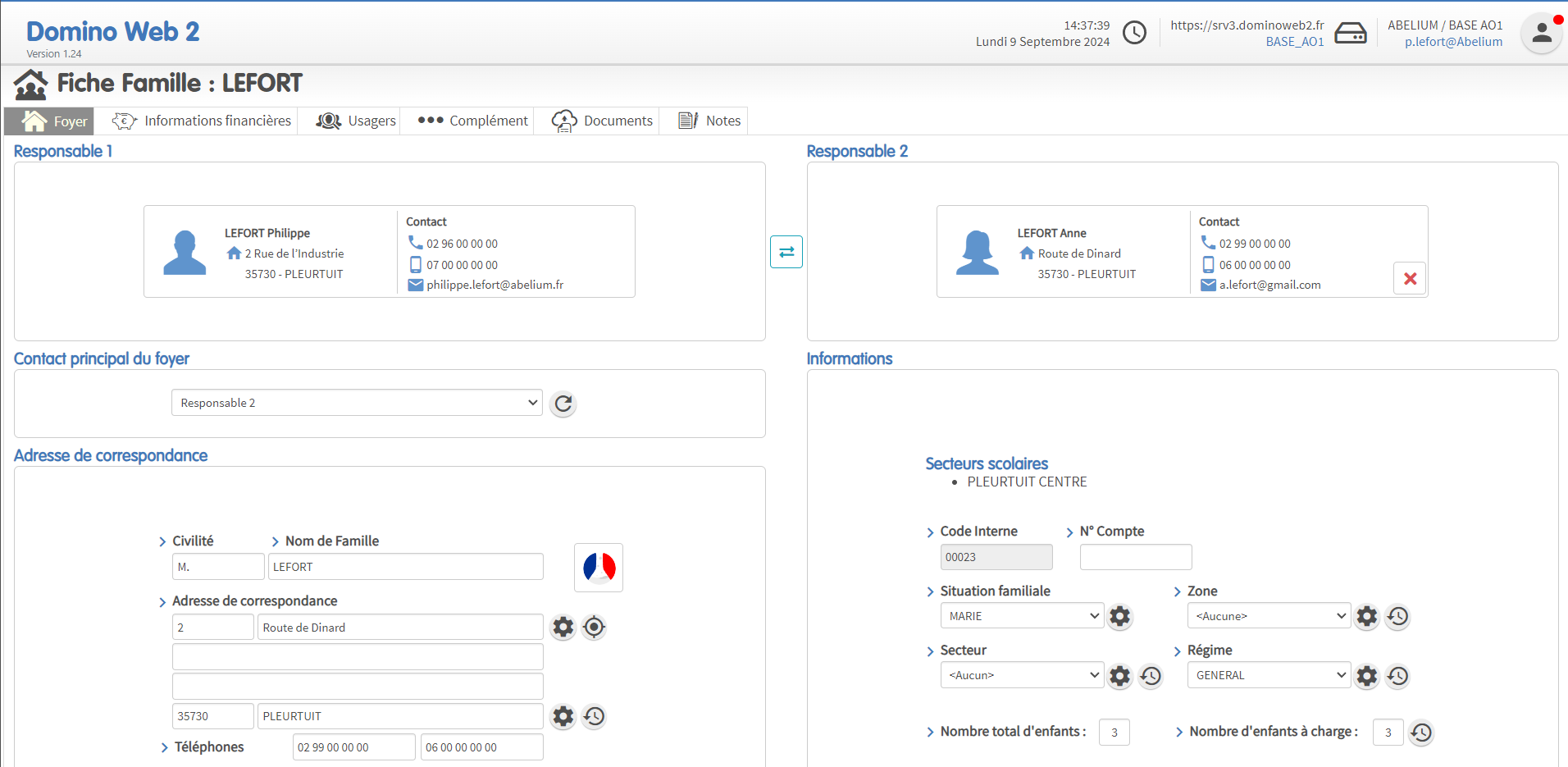Expand Situation familiale MARIE dropdown

tap(1022, 616)
